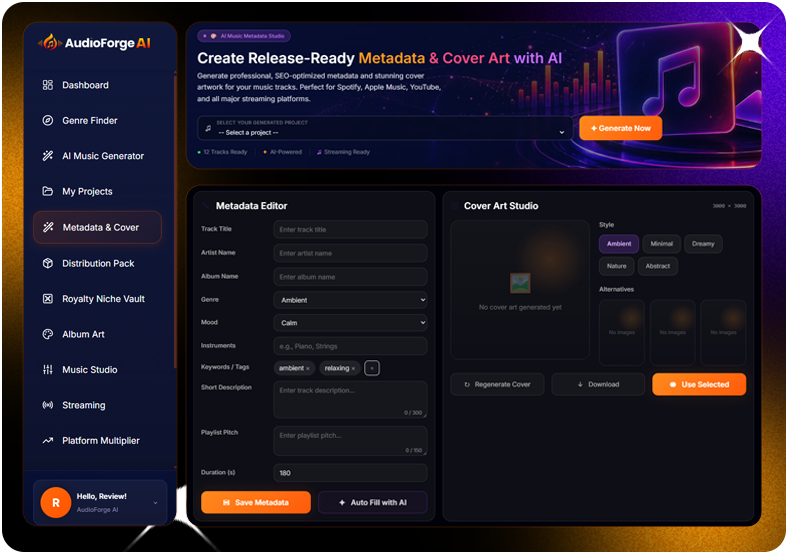
Task: Select the first alternative cover thumbnail
Action: click(622, 332)
